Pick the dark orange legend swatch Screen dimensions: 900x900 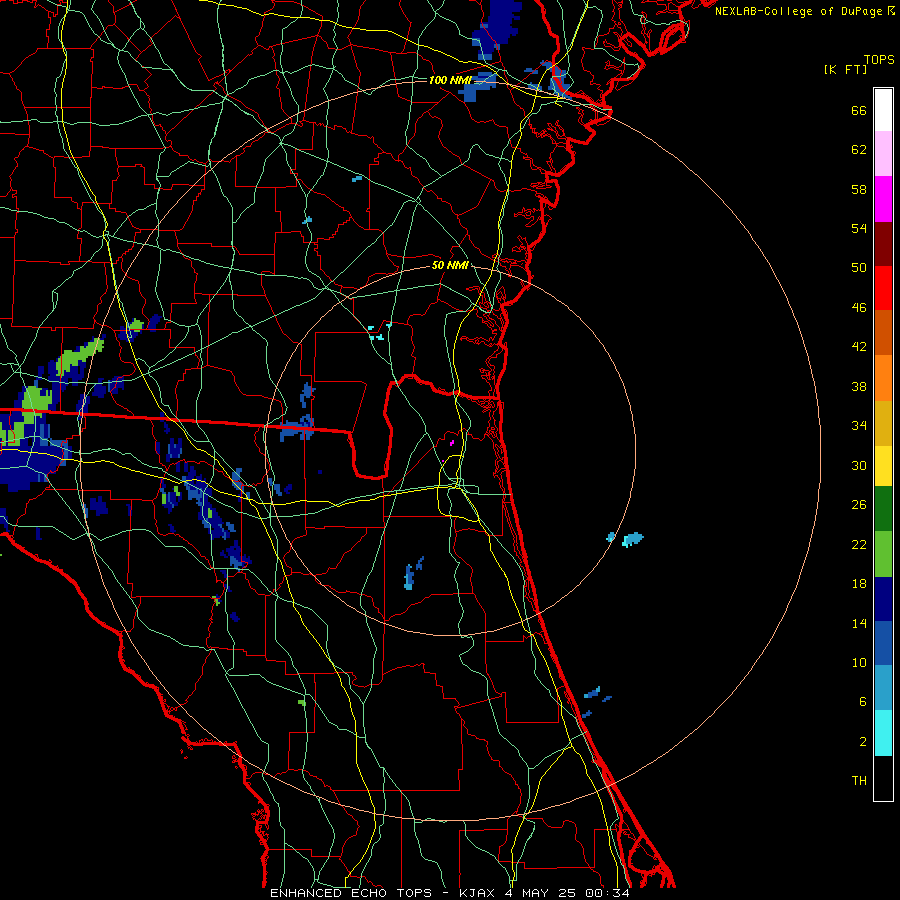pyautogui.click(x=883, y=333)
